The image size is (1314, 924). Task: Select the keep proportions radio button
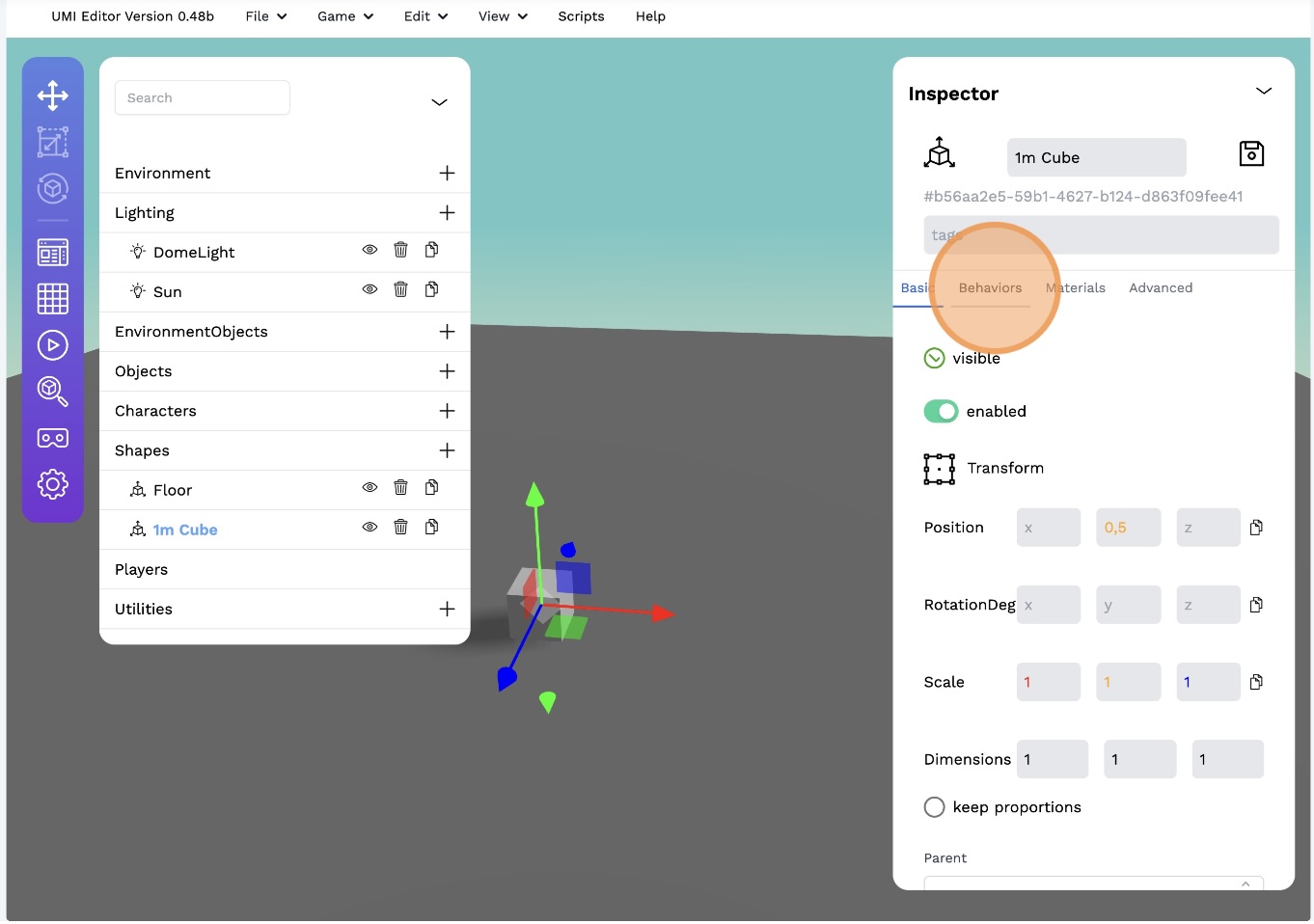[934, 807]
